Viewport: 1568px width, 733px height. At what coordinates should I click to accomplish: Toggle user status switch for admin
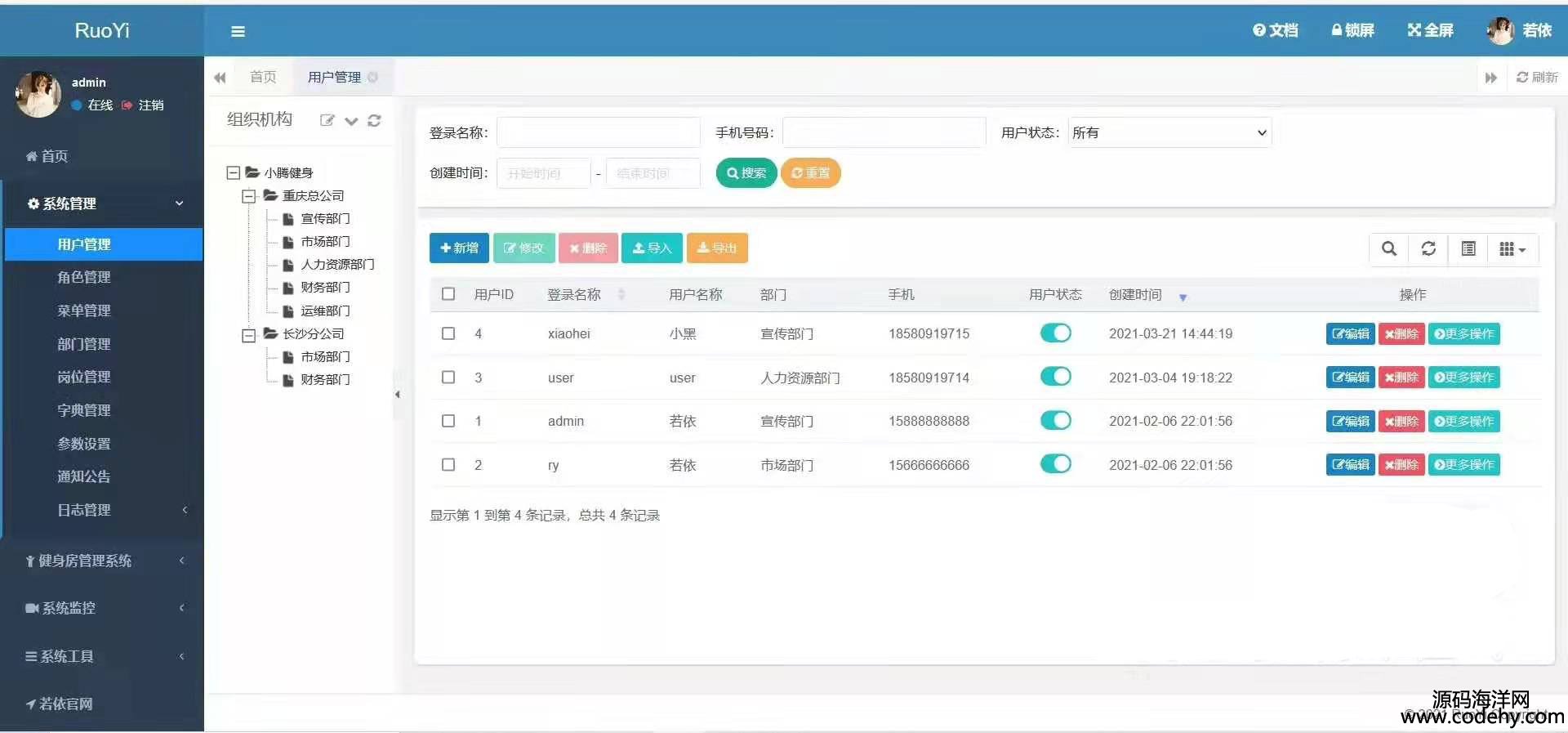1055,420
